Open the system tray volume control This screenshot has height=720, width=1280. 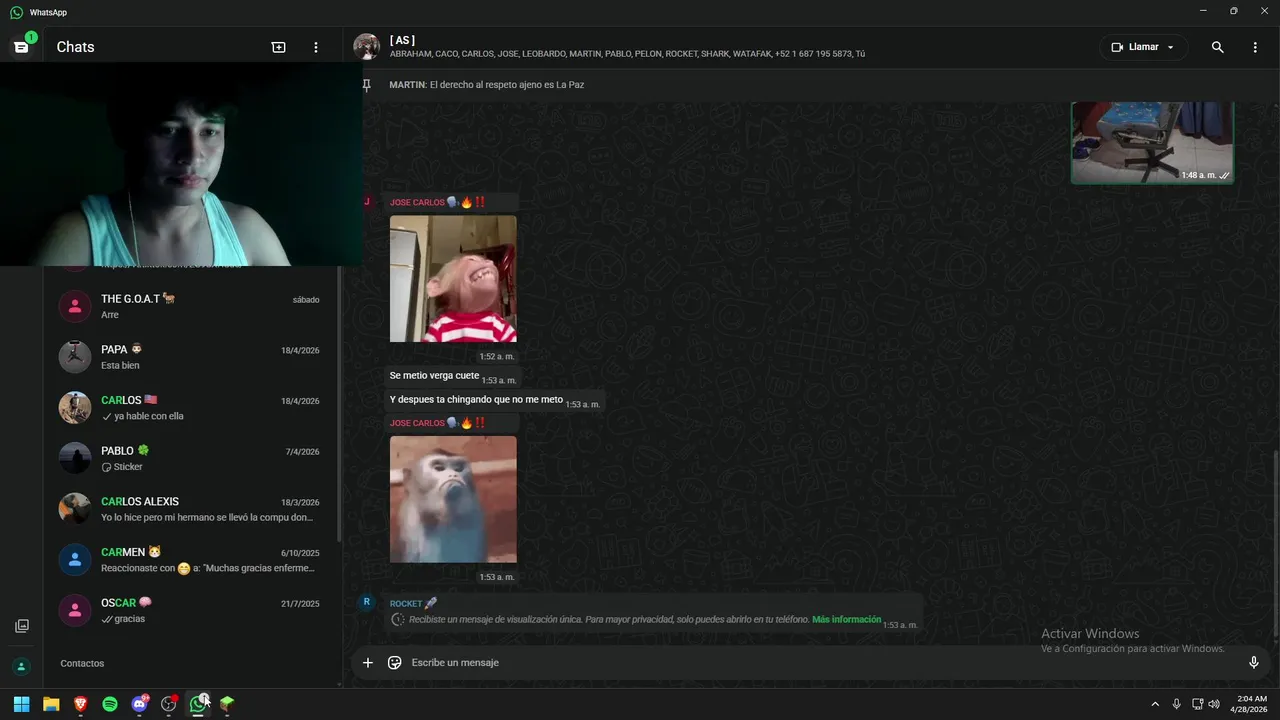point(1214,704)
